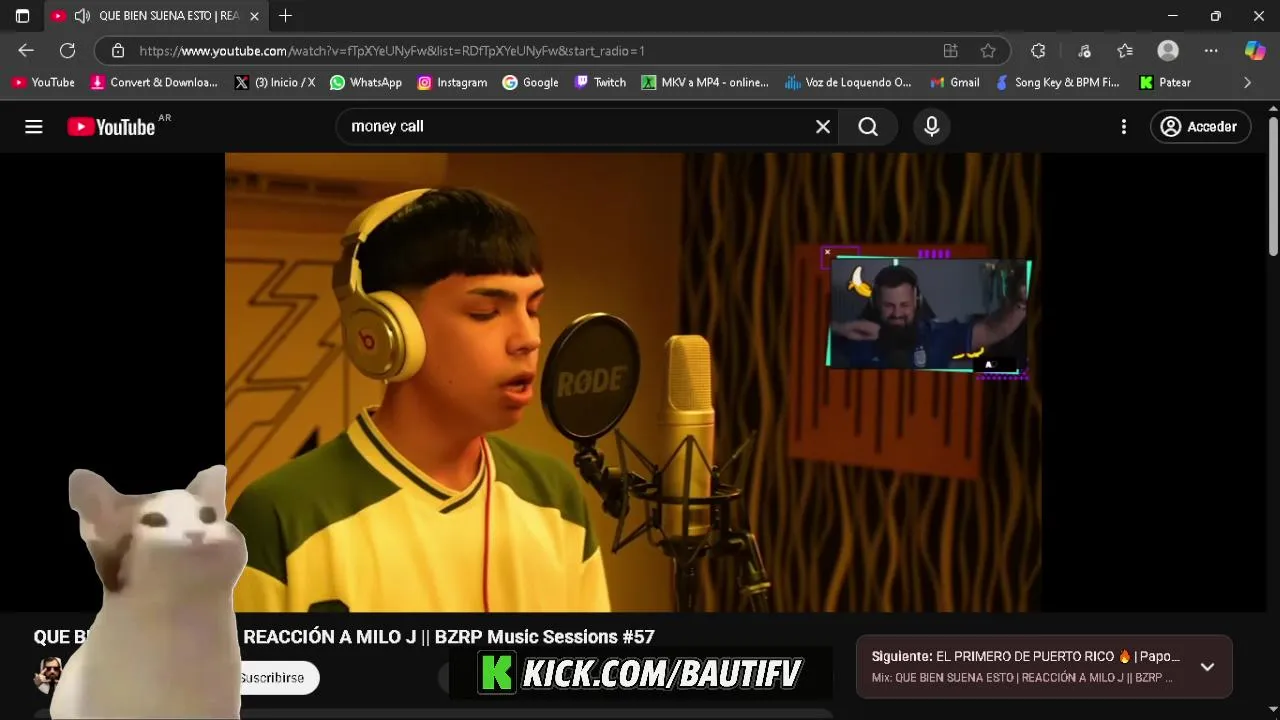
Task: Open the Twitch bookmark
Action: click(x=600, y=82)
